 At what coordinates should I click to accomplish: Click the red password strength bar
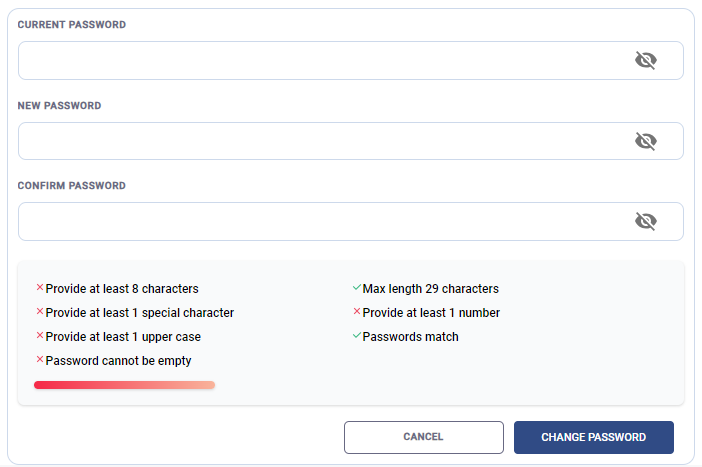124,384
